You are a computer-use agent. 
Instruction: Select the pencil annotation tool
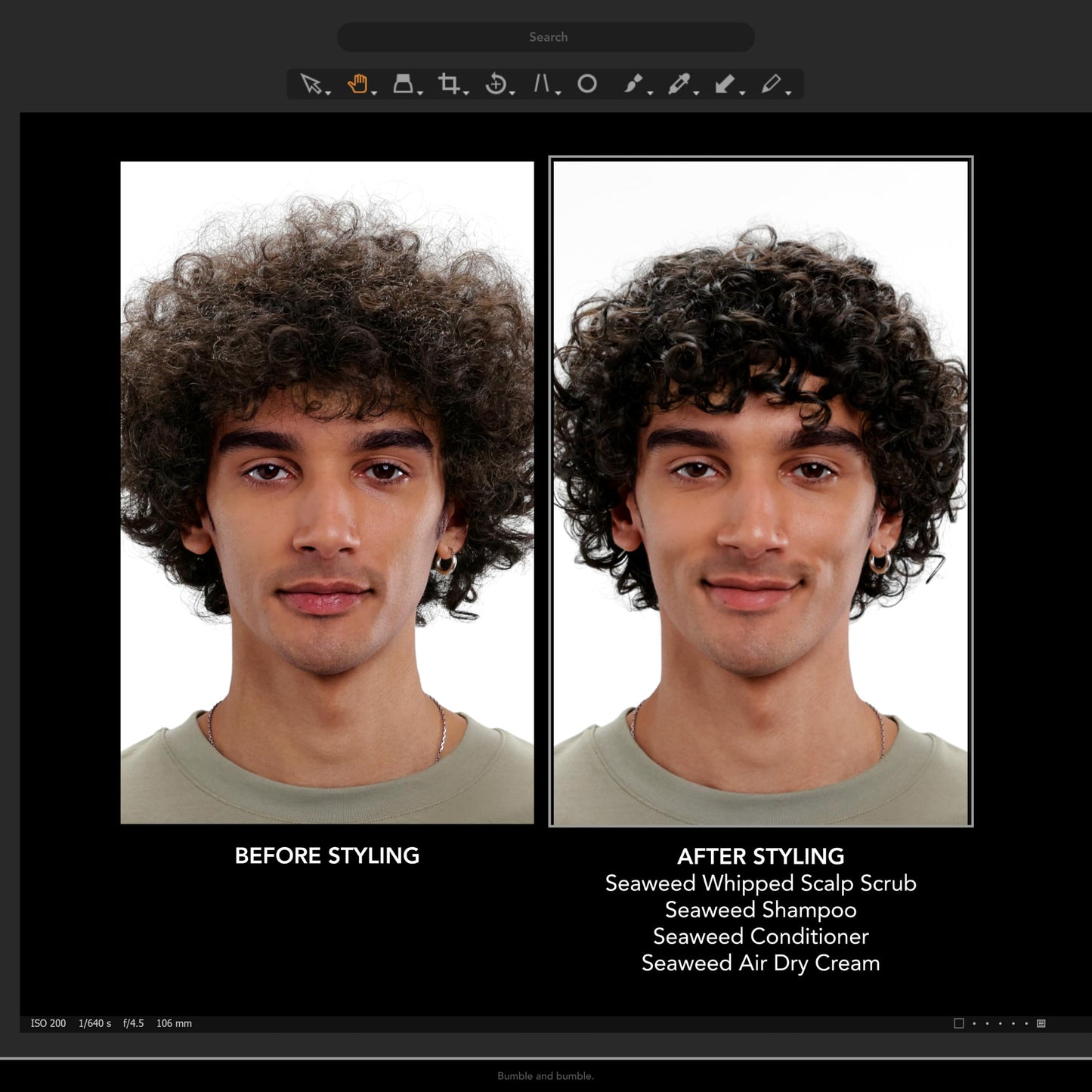click(771, 84)
